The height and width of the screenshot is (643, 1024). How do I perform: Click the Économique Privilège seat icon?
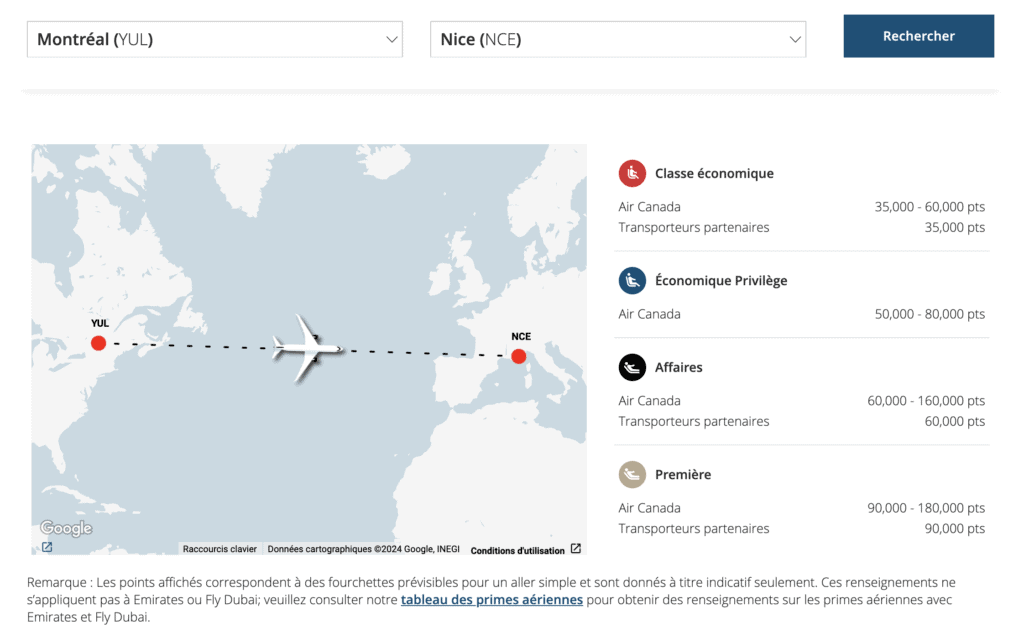click(632, 280)
